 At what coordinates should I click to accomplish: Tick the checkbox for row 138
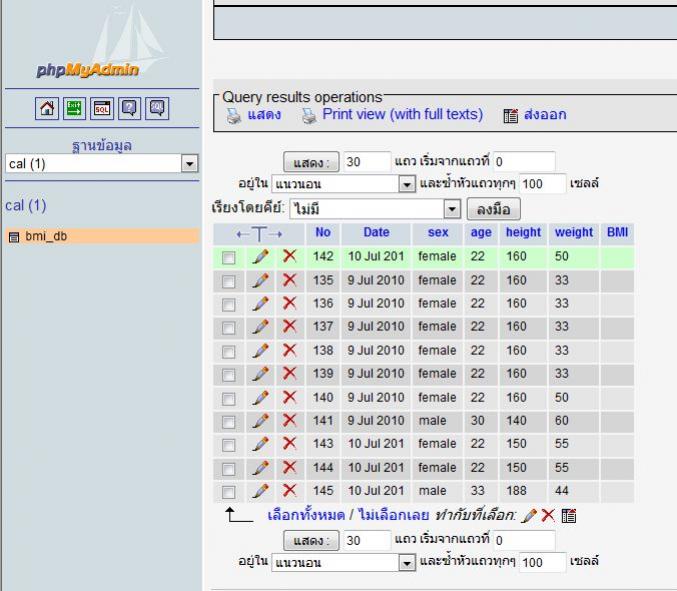coord(229,352)
